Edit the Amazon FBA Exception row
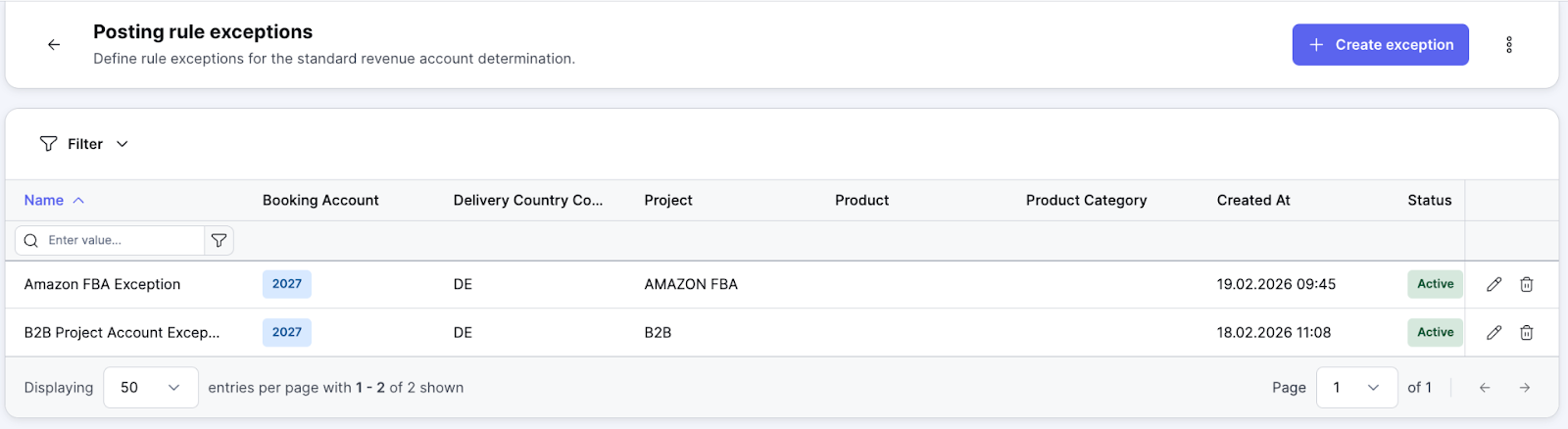 (x=1494, y=284)
